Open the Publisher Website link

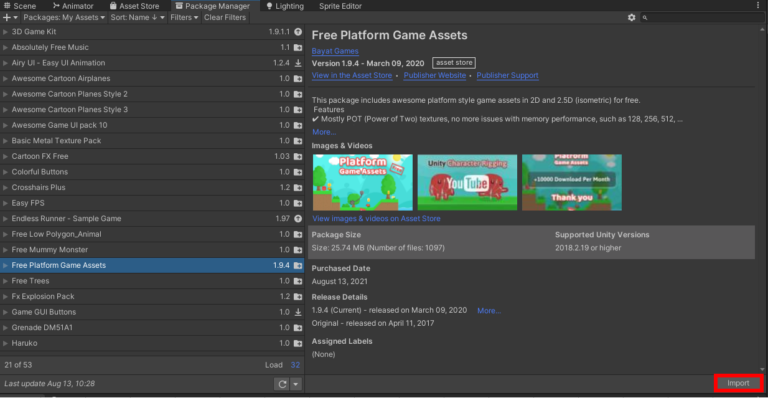pyautogui.click(x=434, y=75)
